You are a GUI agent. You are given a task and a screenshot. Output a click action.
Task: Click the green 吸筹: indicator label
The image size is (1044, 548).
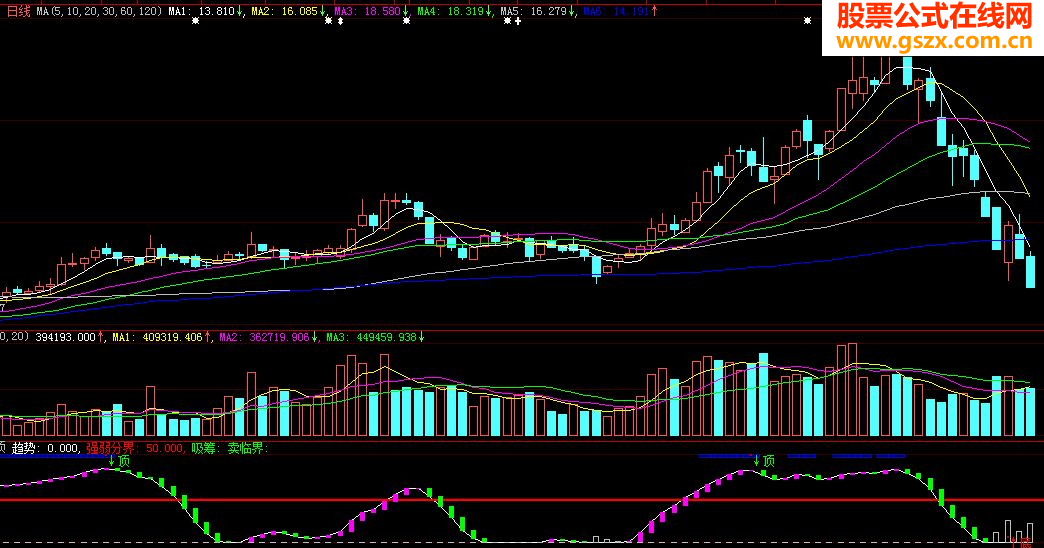tap(204, 449)
